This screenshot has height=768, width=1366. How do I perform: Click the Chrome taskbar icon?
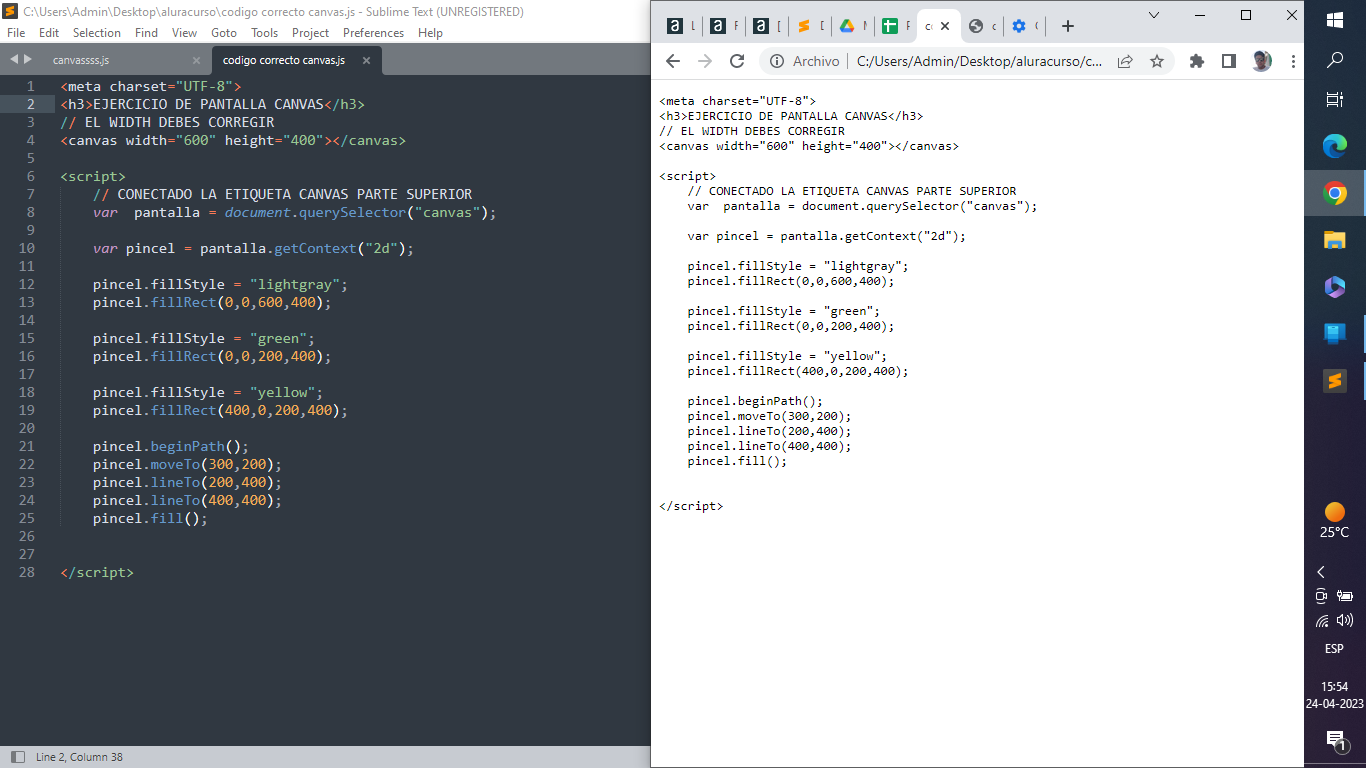[1335, 193]
